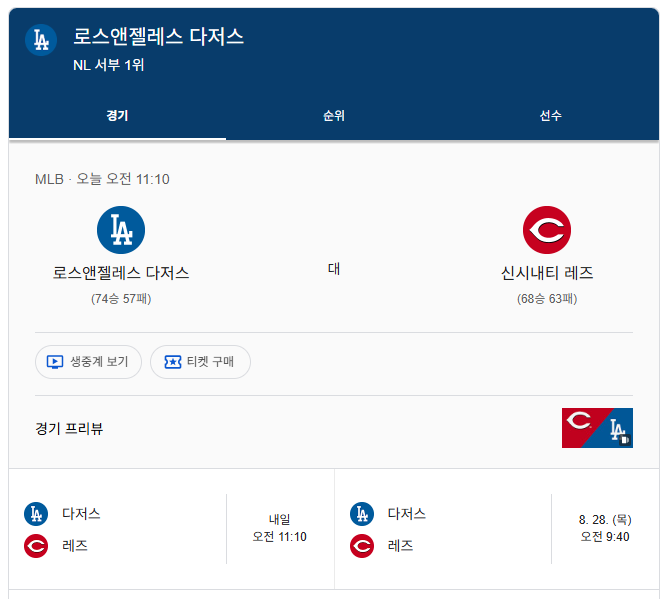Click the 생중계 보기 button

click(x=88, y=362)
